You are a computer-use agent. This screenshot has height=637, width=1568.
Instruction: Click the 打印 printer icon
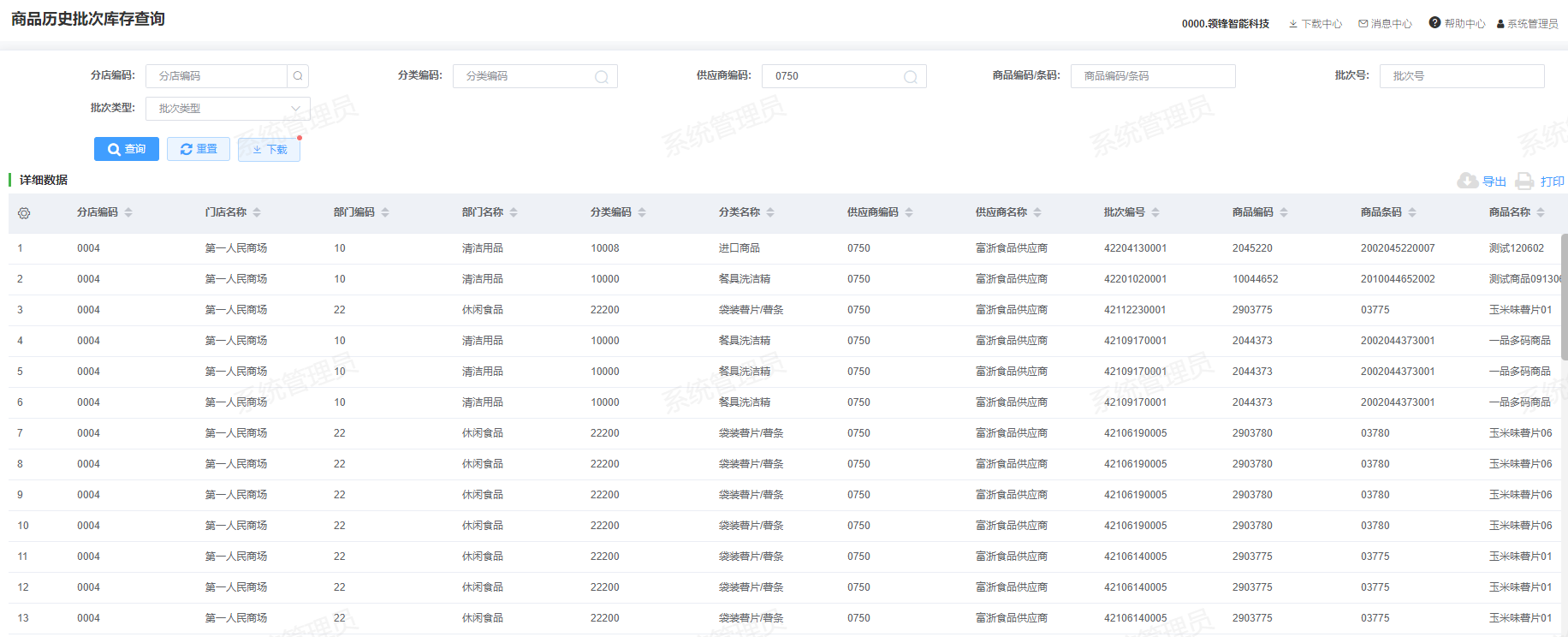(1524, 181)
